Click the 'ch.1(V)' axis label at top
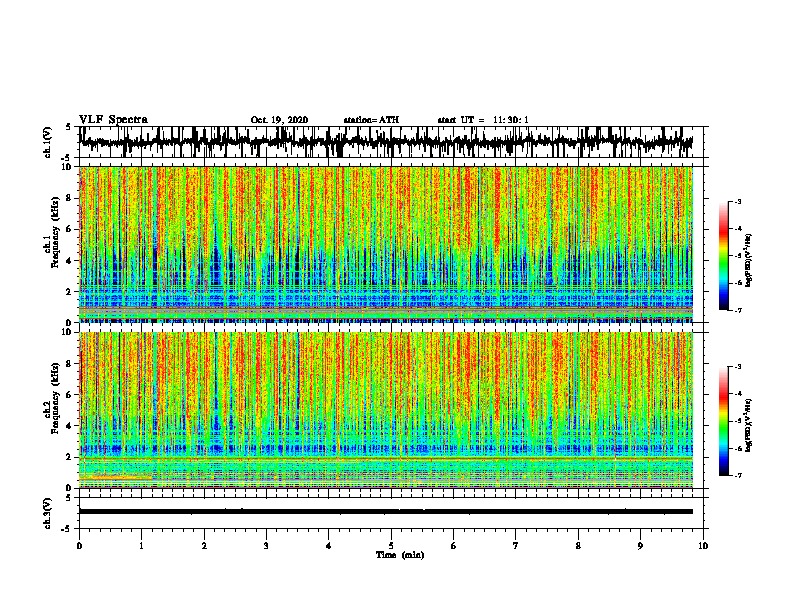Viewport: 792px width, 612px height. tap(47, 142)
